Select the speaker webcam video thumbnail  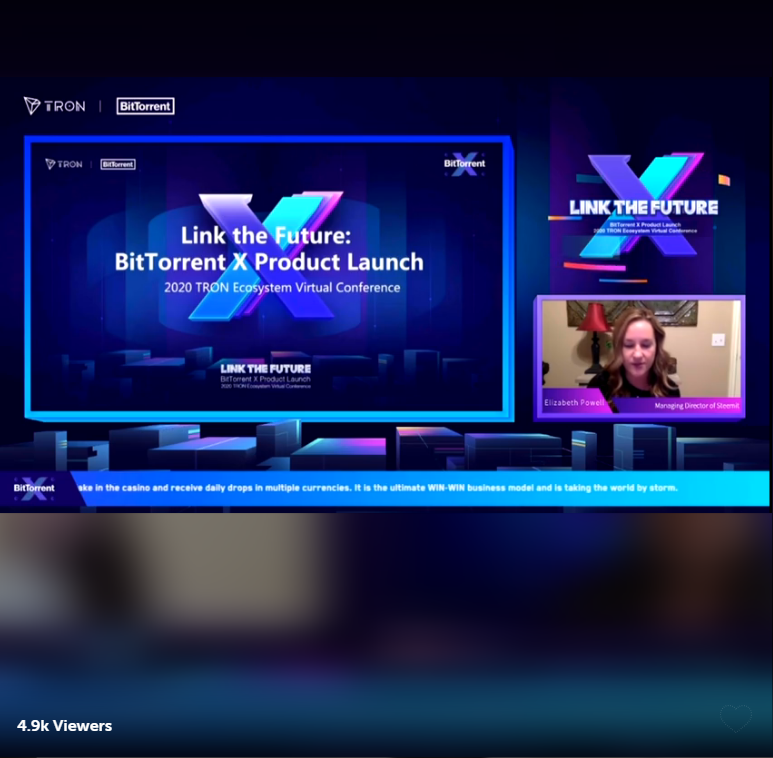[x=640, y=358]
